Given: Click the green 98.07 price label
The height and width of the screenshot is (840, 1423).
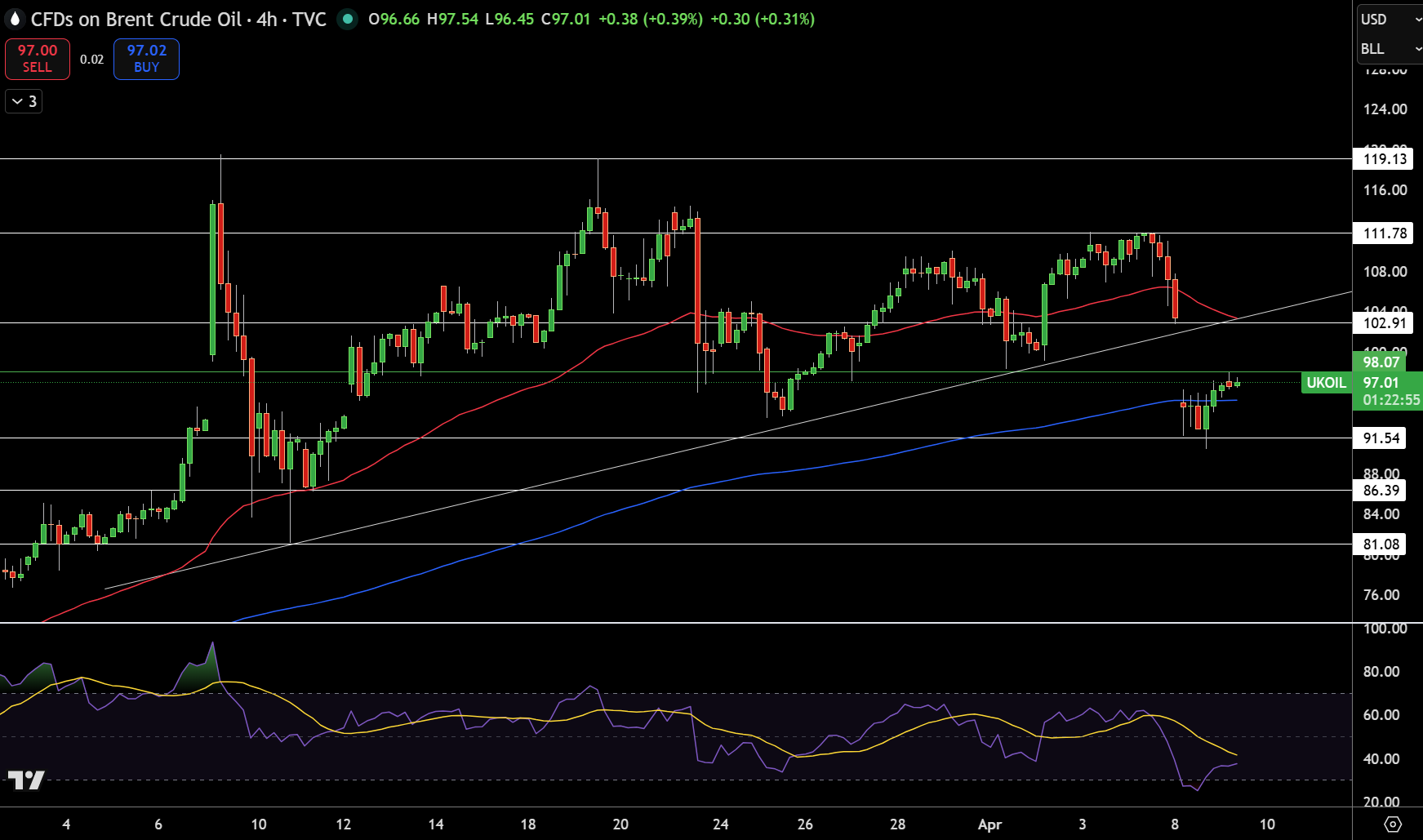Looking at the screenshot, I should coord(1381,362).
